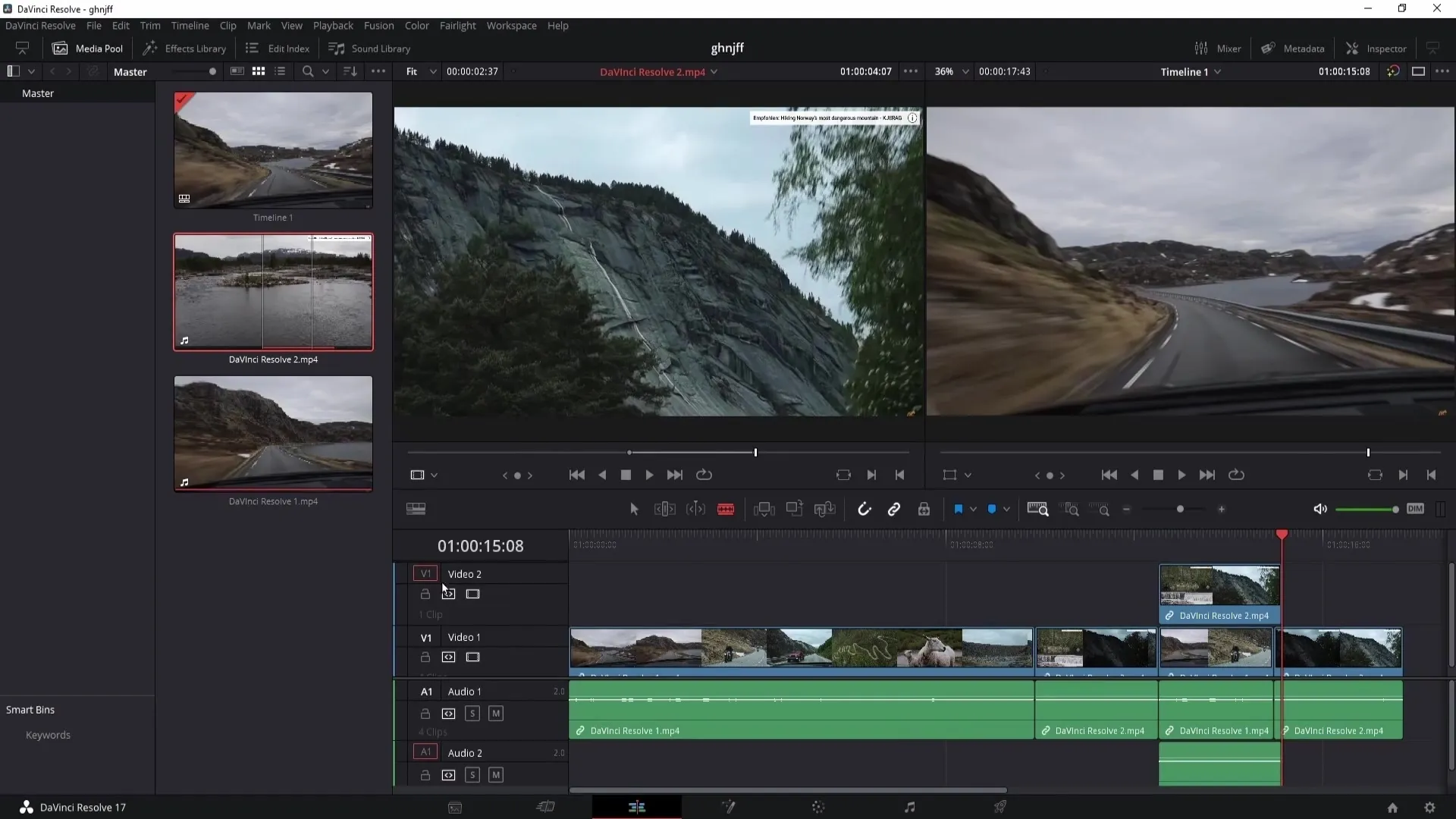Click Custom Zoom icon
The image size is (1456, 819).
click(1100, 509)
